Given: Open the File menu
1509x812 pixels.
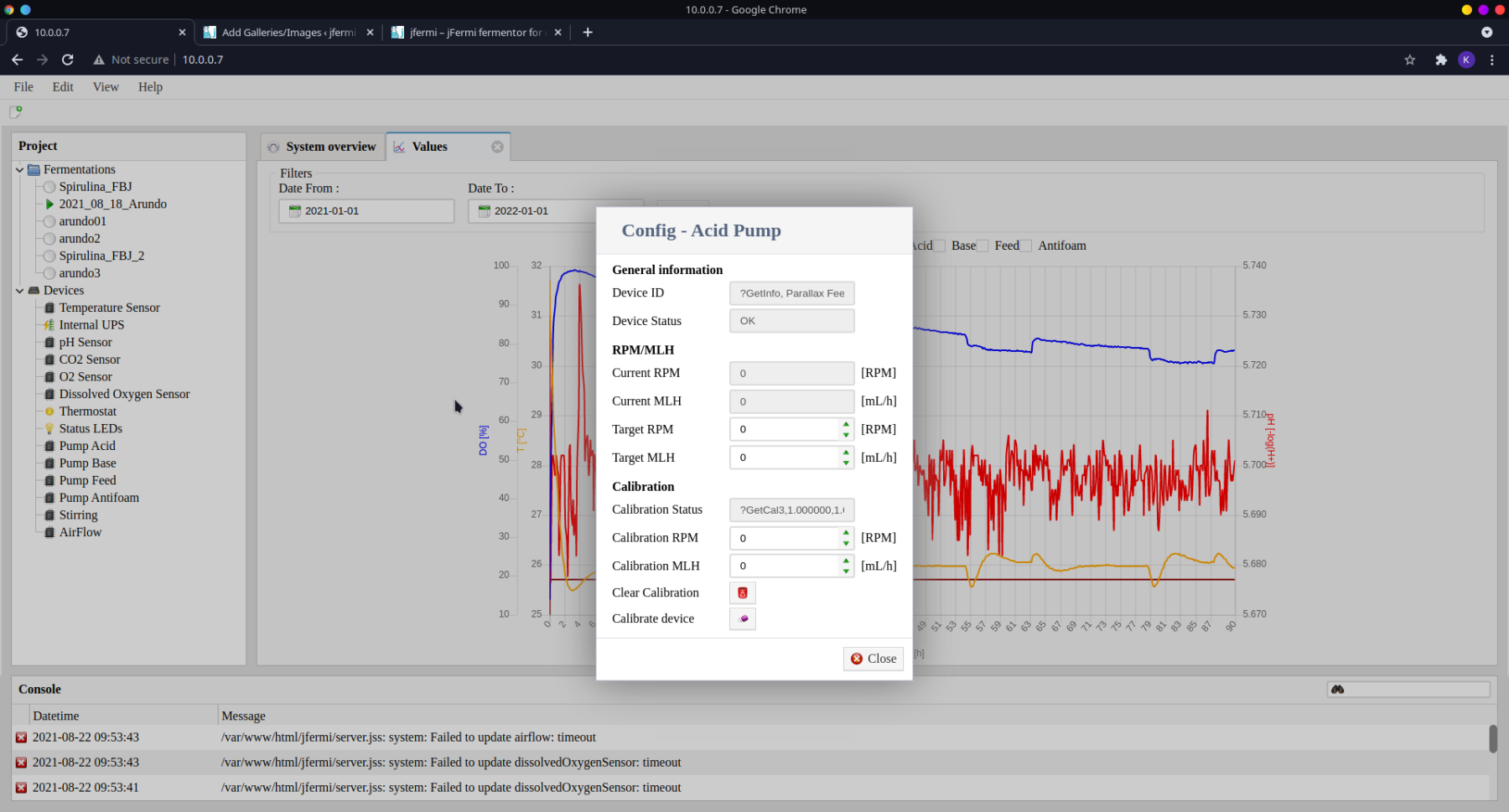Looking at the screenshot, I should tap(23, 87).
